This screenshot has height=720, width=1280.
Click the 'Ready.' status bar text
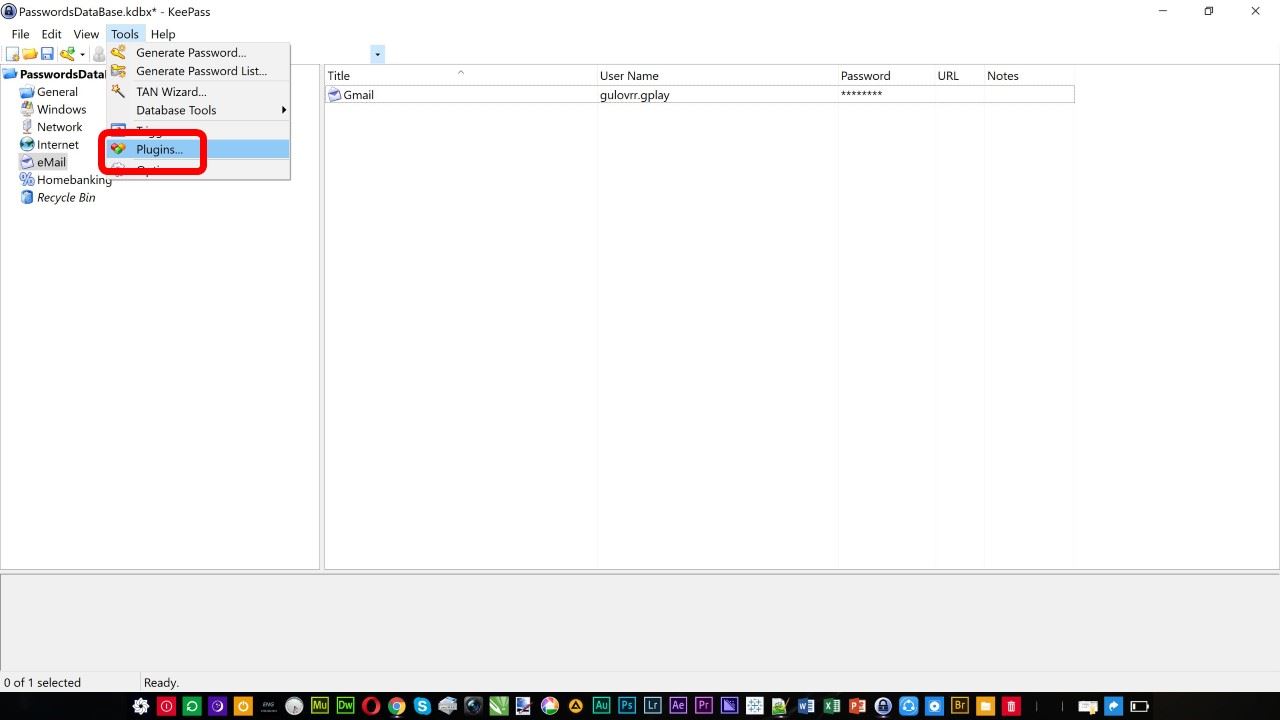coord(161,683)
